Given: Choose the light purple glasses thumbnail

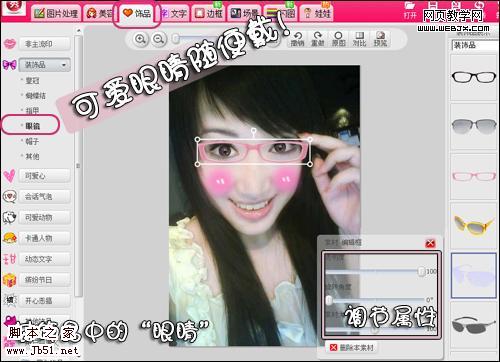Looking at the screenshot, I should [474, 275].
